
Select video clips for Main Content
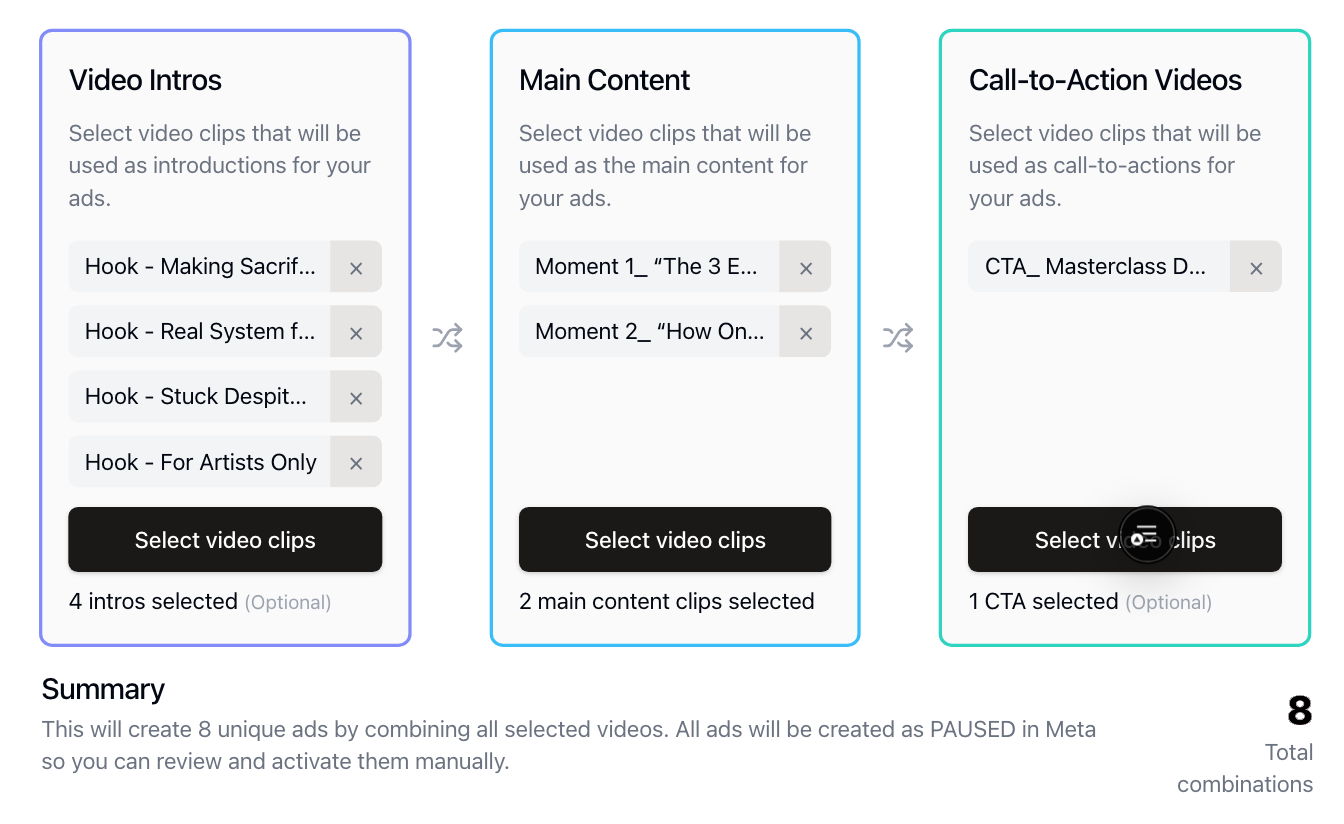(x=674, y=539)
